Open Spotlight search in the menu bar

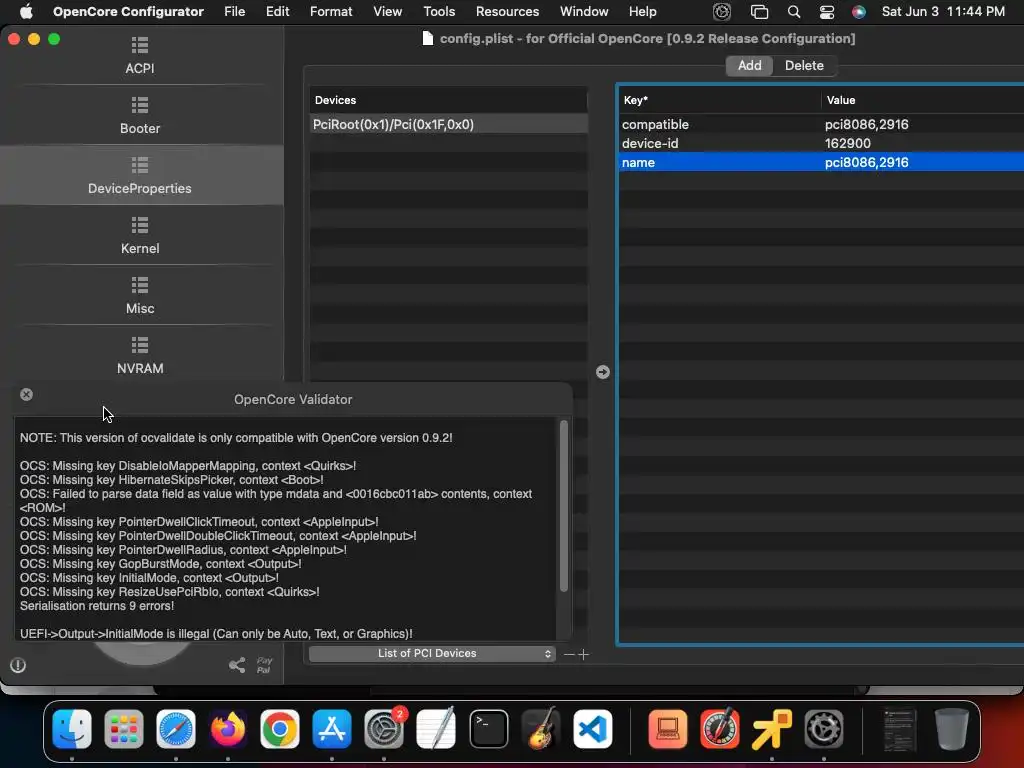point(793,11)
